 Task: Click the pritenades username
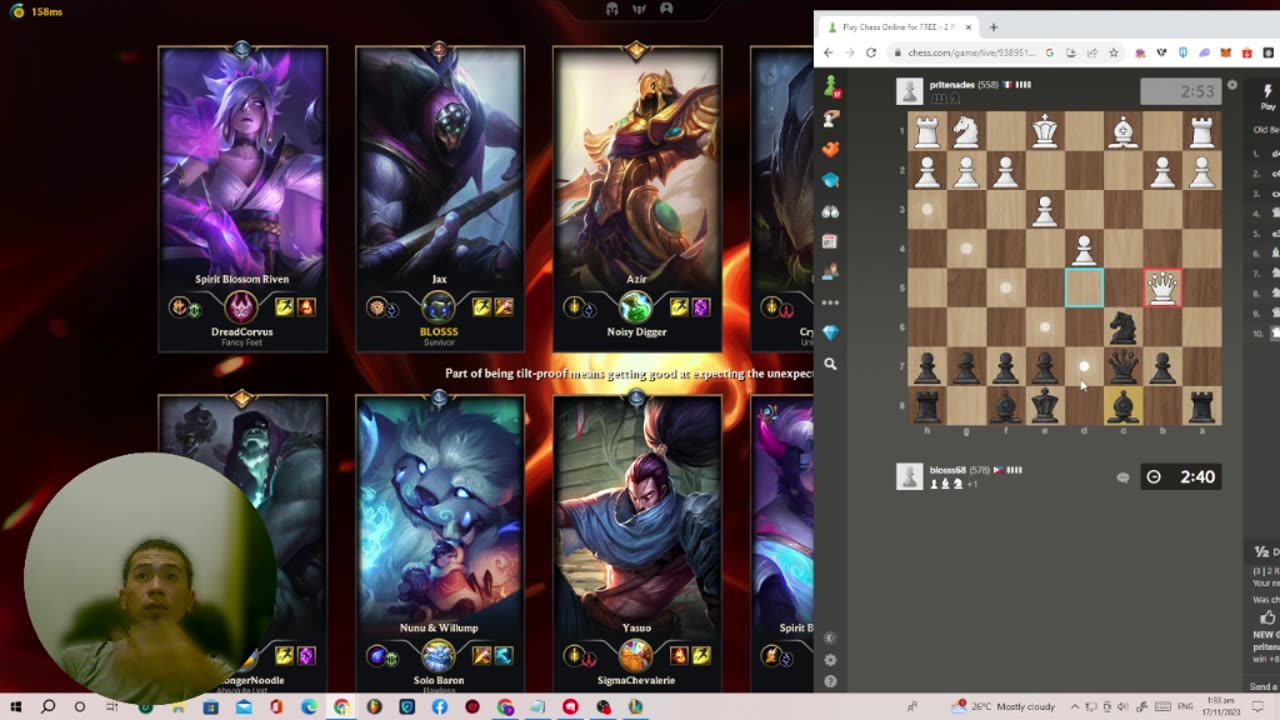952,85
